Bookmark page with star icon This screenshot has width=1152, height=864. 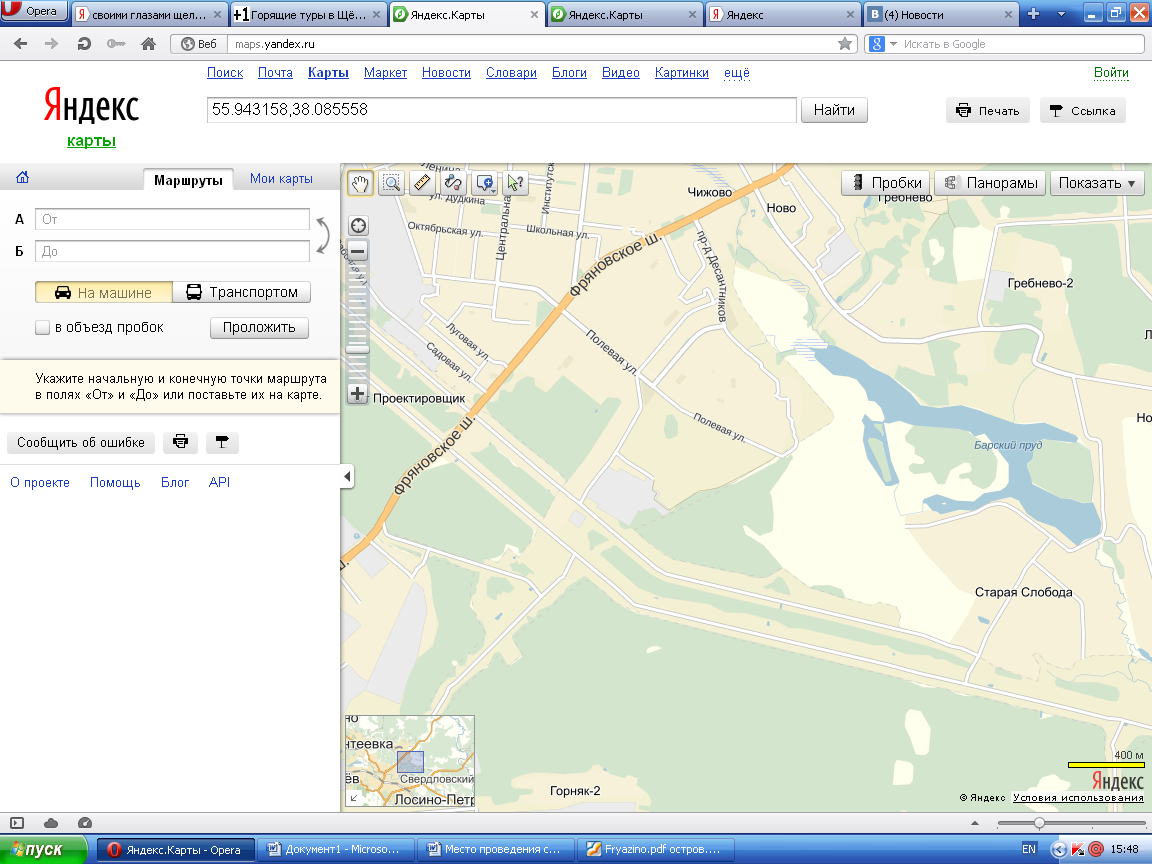point(845,44)
